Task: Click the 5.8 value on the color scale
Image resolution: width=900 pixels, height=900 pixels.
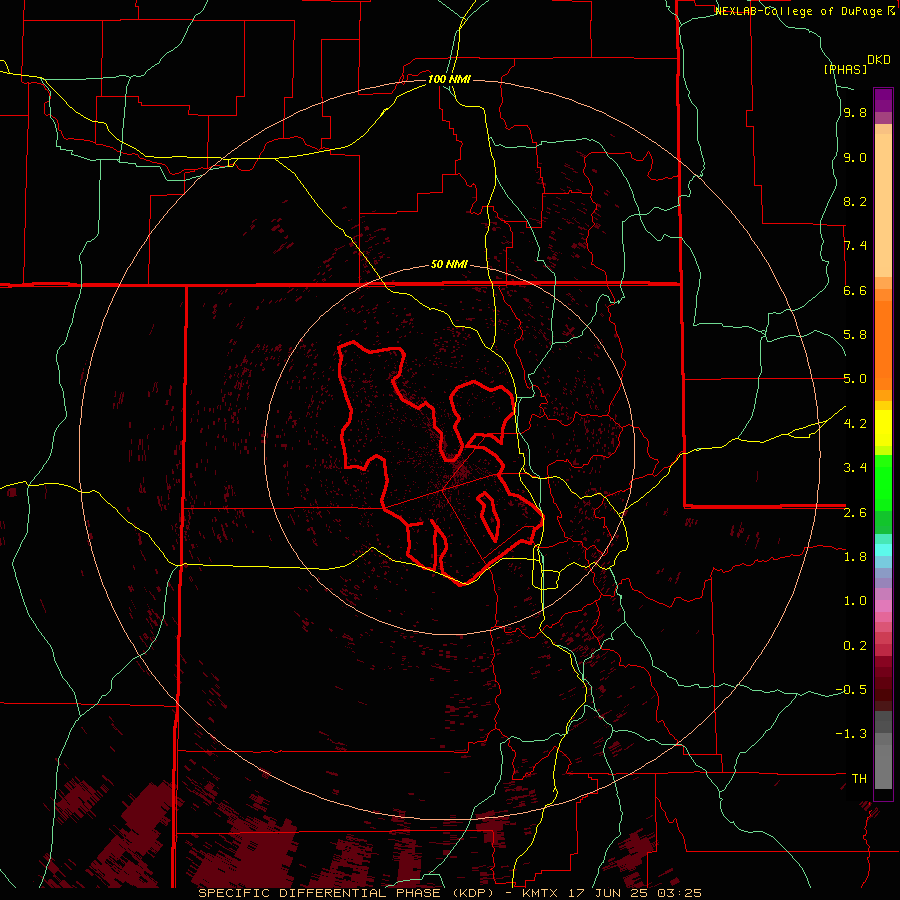Action: click(855, 335)
